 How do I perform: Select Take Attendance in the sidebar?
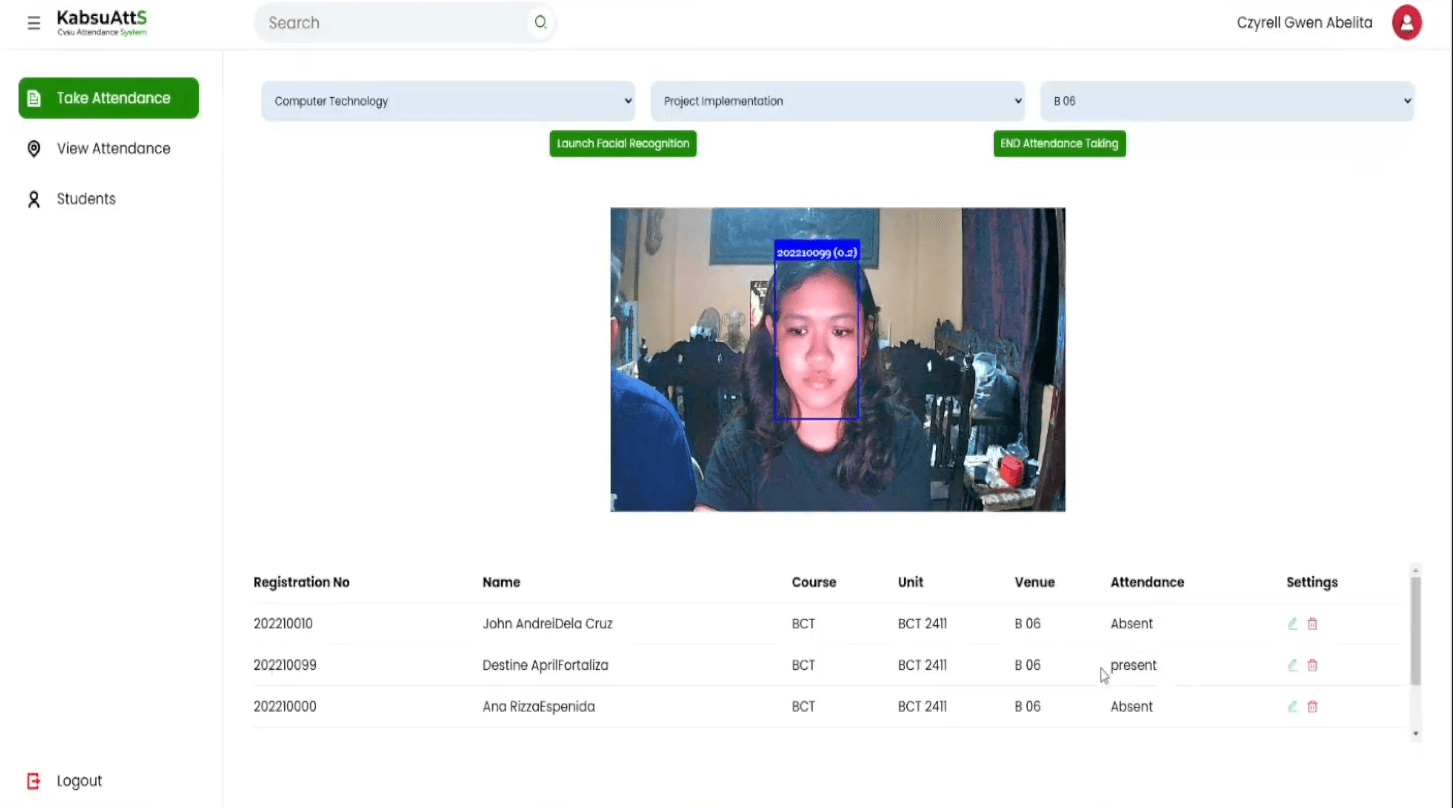[108, 98]
